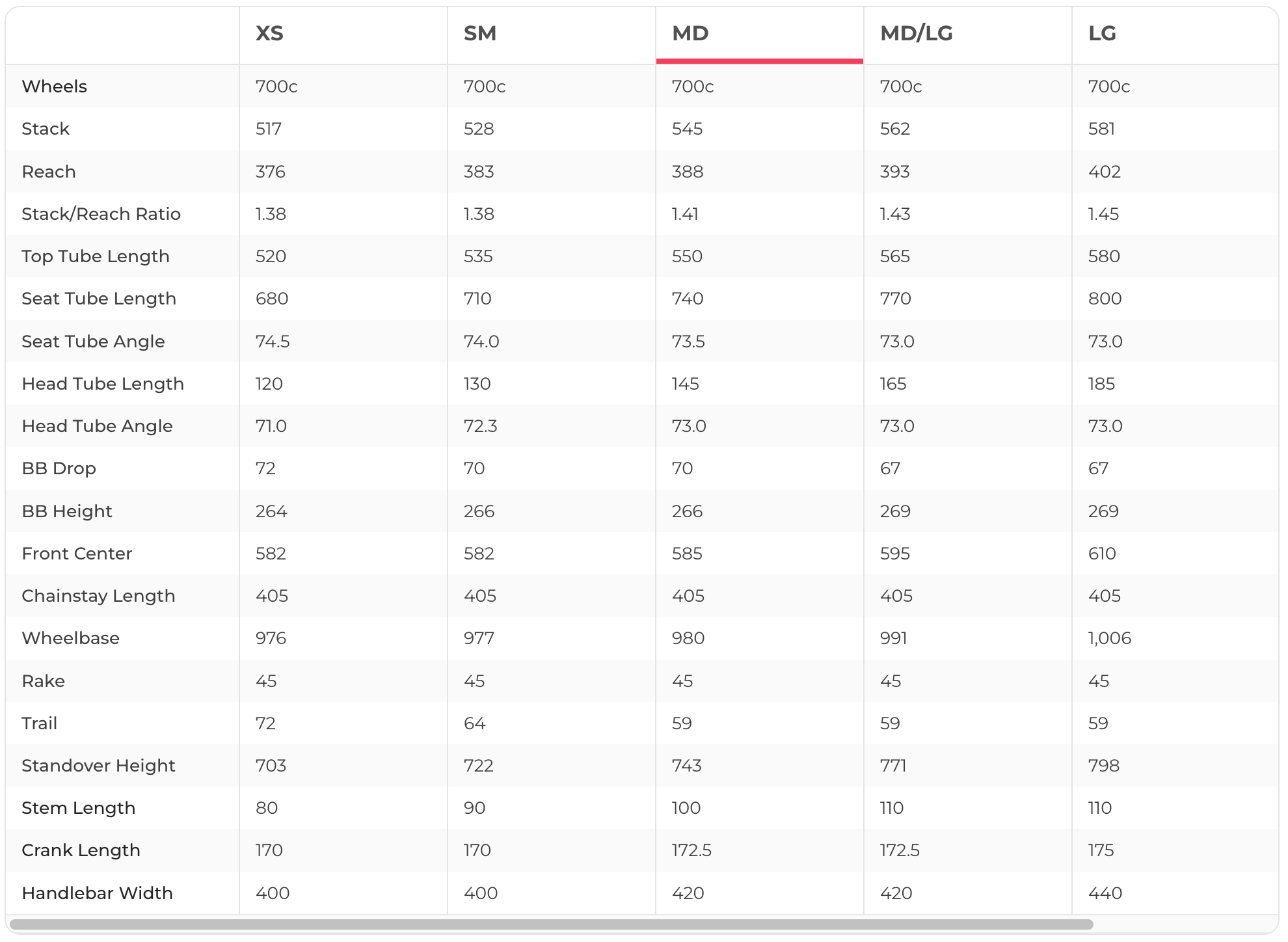The image size is (1288, 942).
Task: Click the Stack/Reach Ratio row label
Action: click(x=101, y=214)
